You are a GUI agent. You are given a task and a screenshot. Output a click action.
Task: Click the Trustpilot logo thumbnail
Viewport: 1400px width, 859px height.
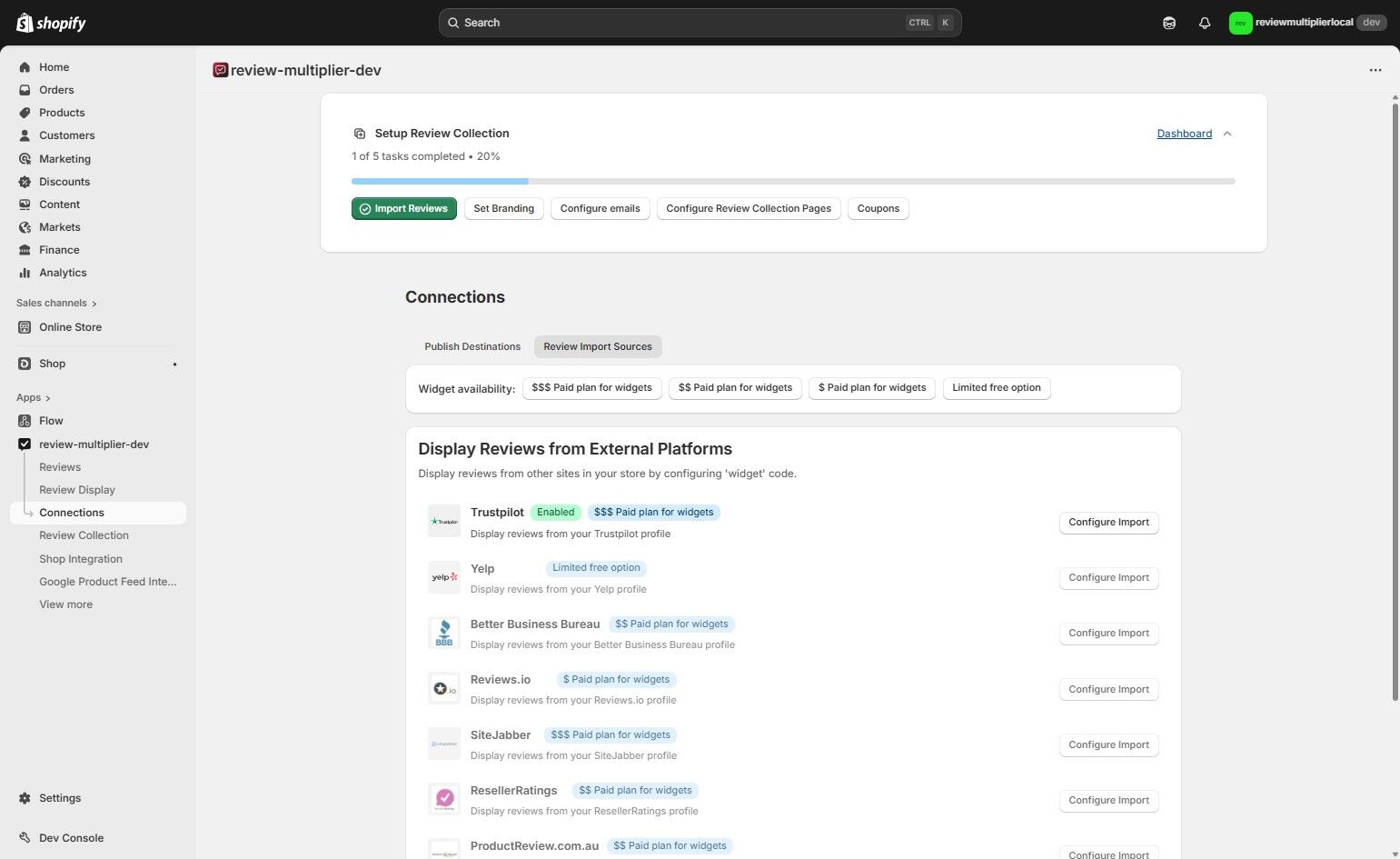(x=444, y=522)
